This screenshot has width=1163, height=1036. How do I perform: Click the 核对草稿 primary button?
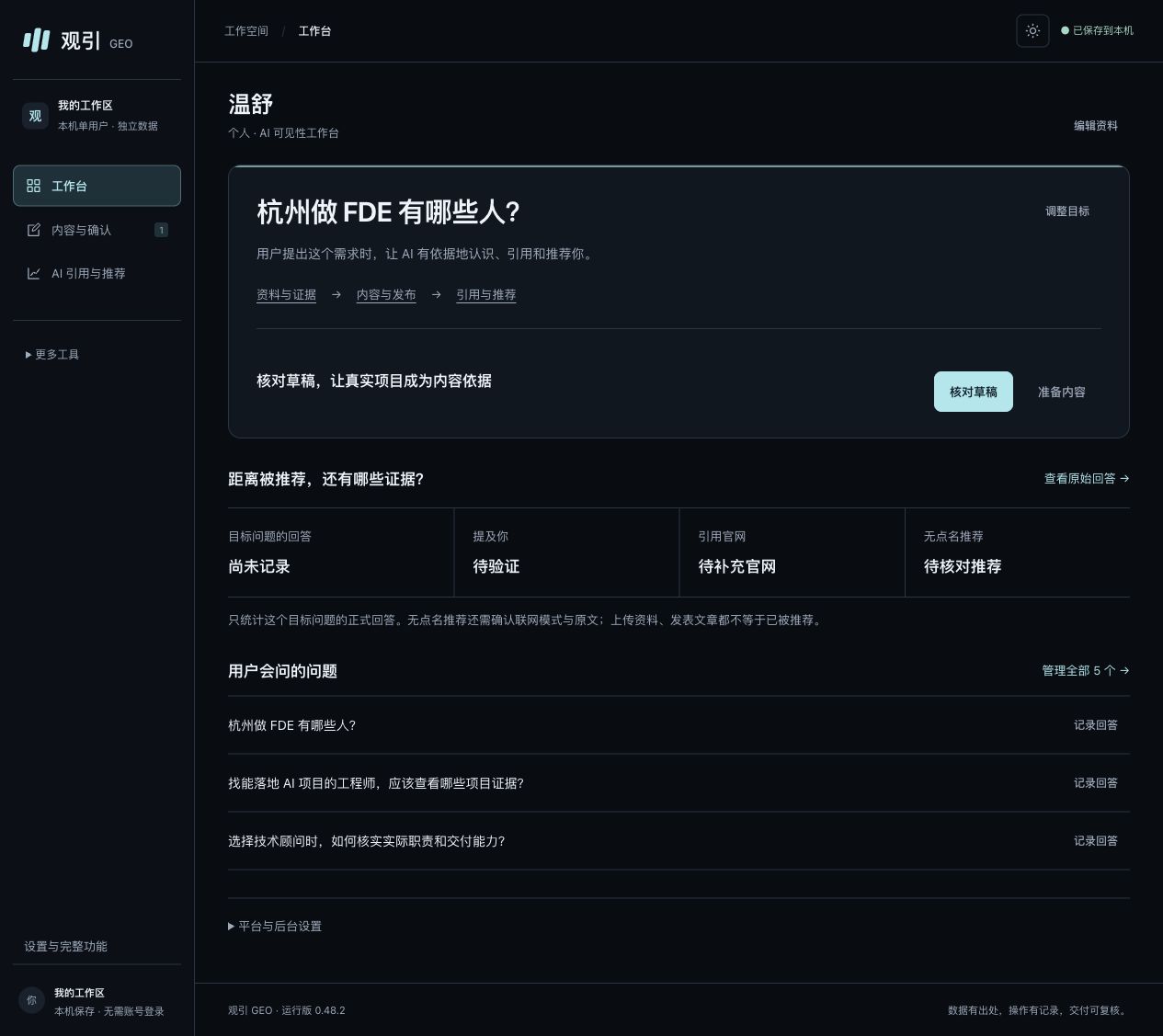tap(974, 392)
